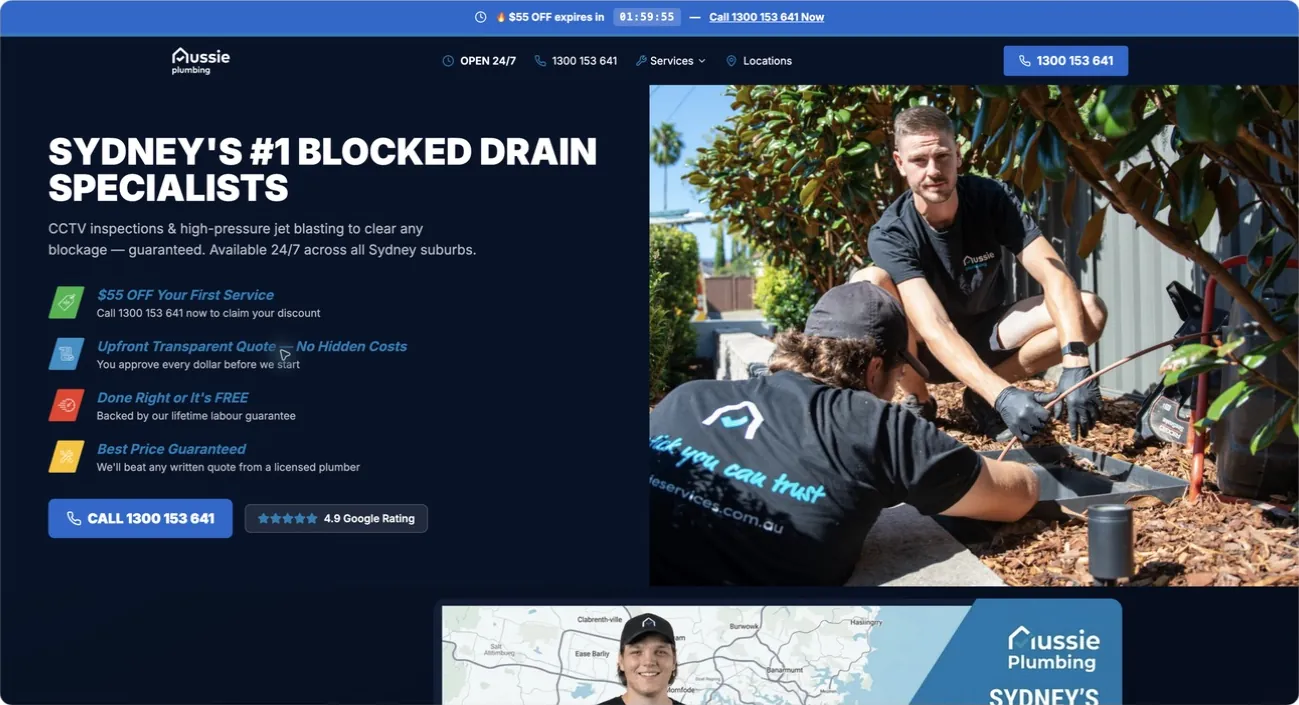Viewport: 1299px width, 705px height.
Task: Click the plumbers hero photo
Action: 974,335
